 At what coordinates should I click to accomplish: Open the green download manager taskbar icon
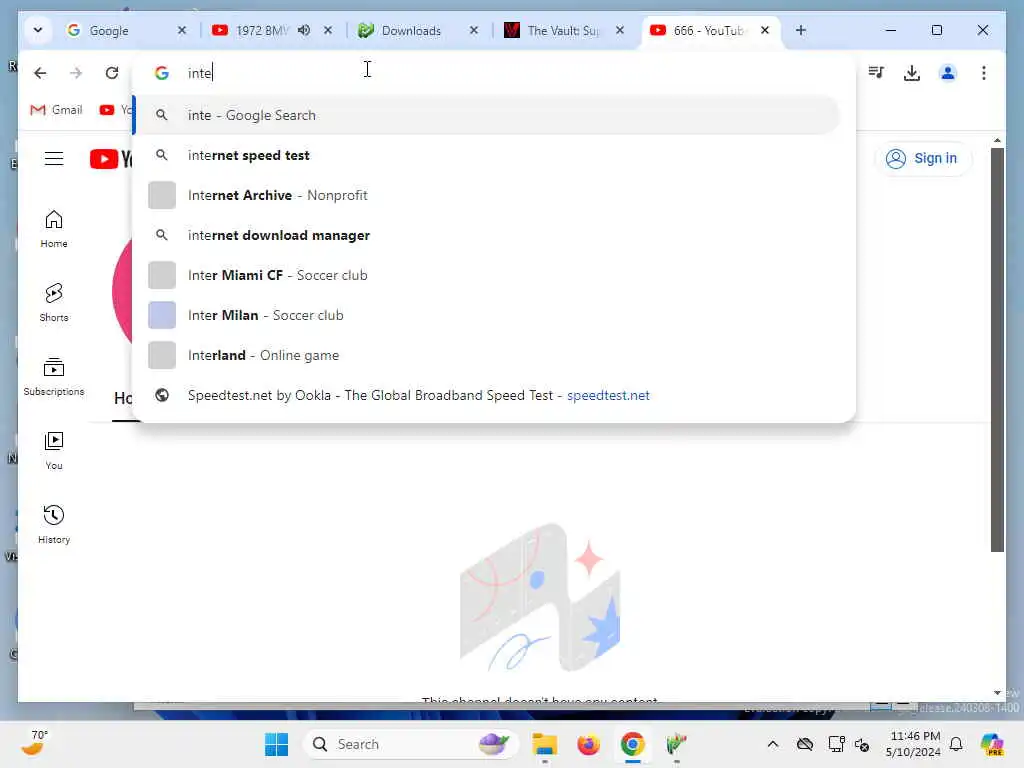pyautogui.click(x=676, y=744)
